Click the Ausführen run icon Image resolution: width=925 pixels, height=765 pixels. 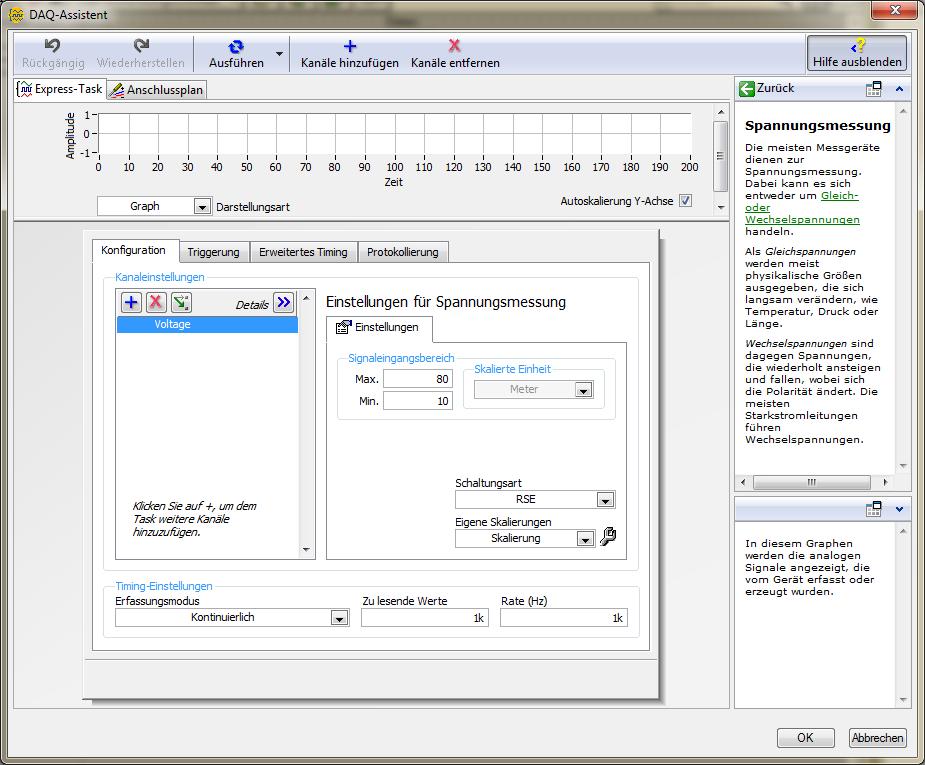pyautogui.click(x=236, y=47)
